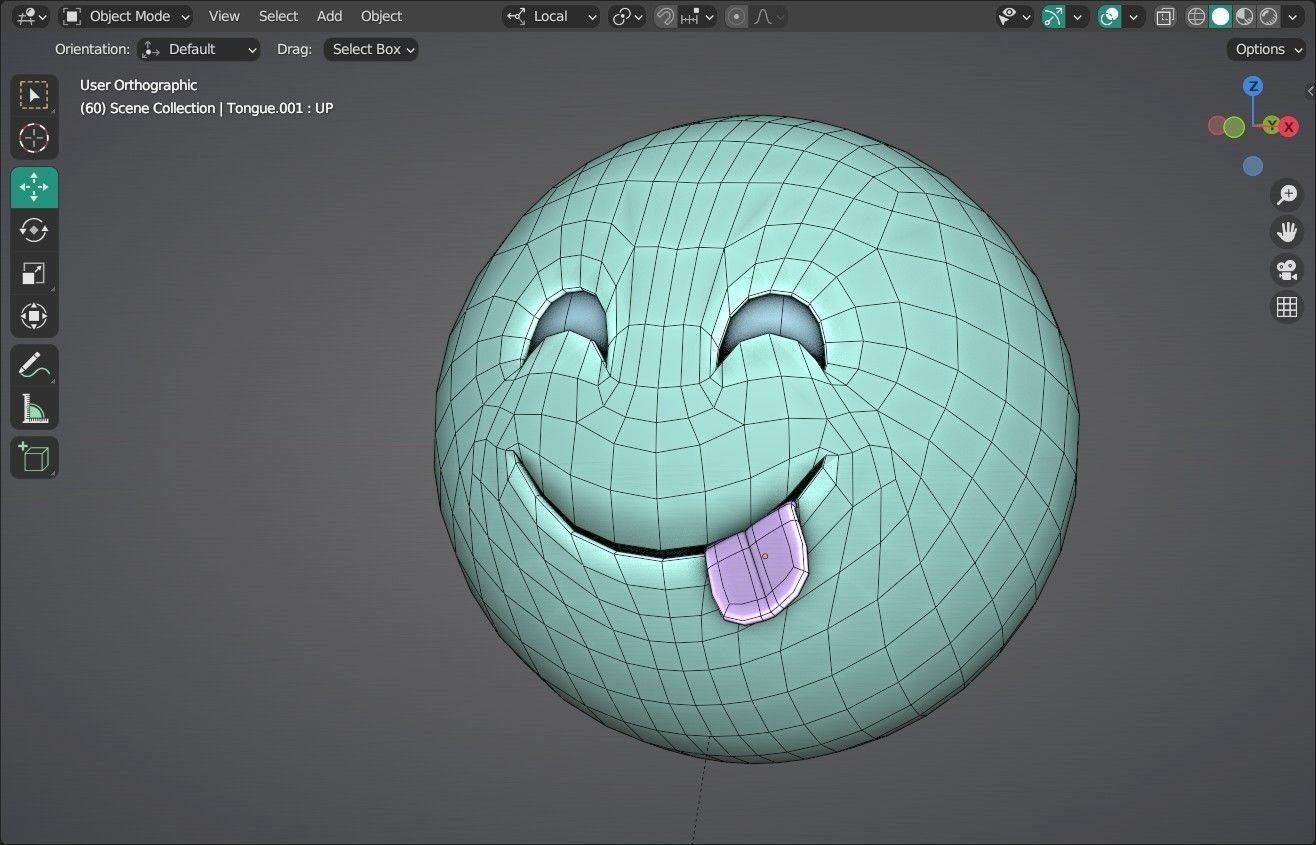
Task: Switch to Wireframe viewport shading
Action: (1197, 16)
